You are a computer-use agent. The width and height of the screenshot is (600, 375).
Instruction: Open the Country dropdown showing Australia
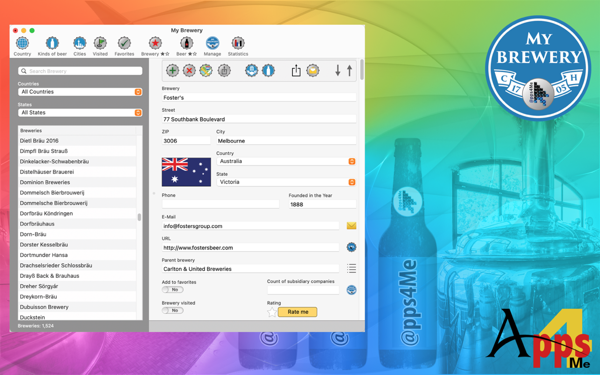(286, 161)
